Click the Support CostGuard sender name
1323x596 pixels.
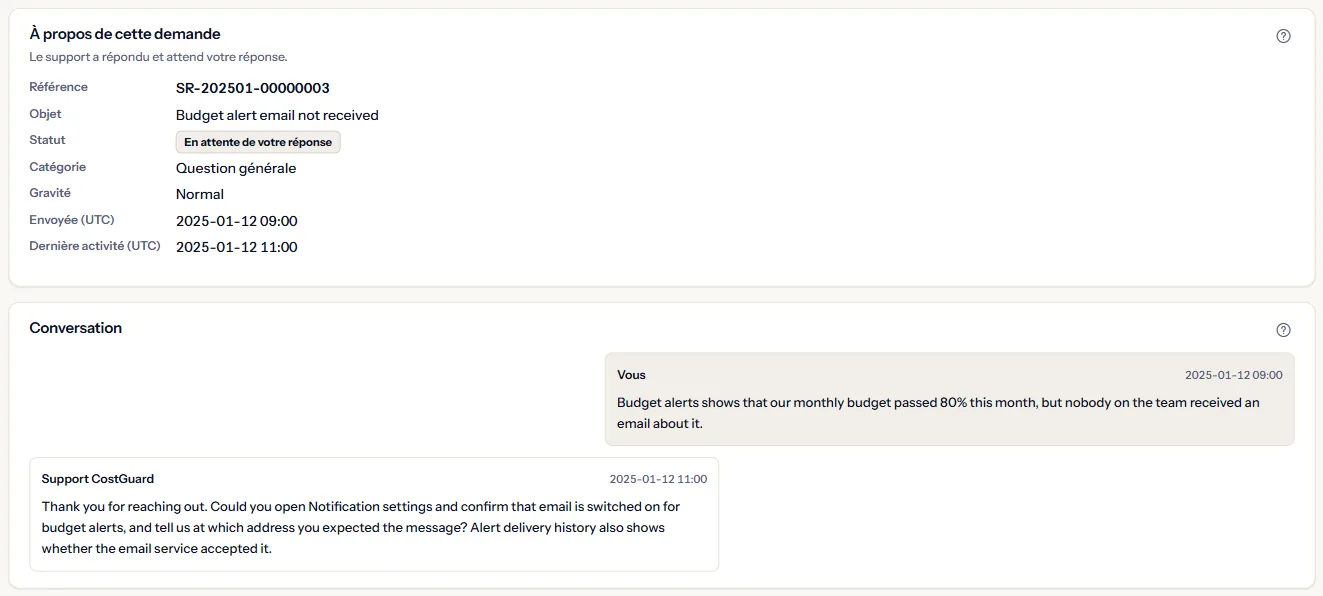coord(98,479)
